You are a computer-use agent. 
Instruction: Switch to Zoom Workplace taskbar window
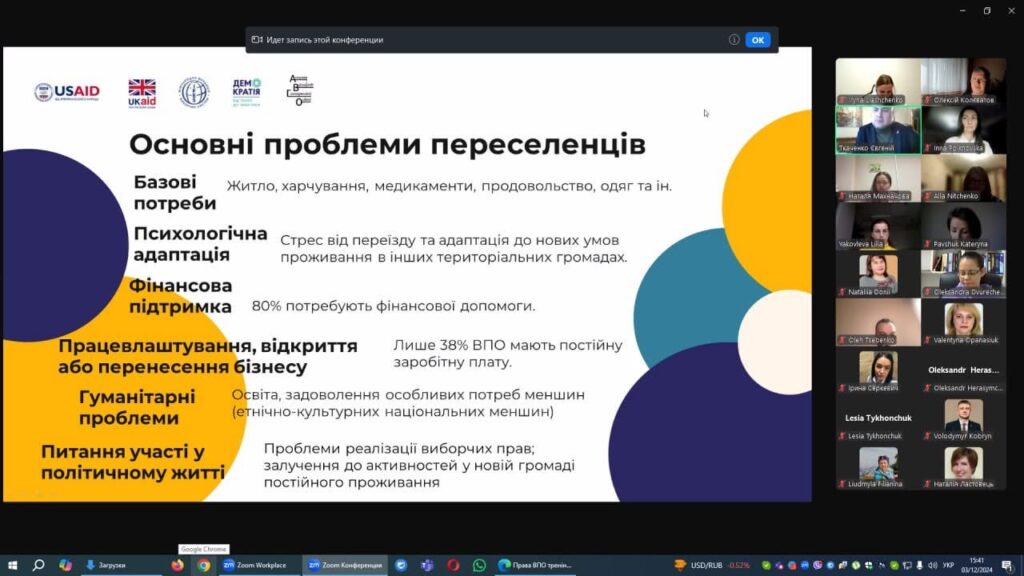[256, 565]
